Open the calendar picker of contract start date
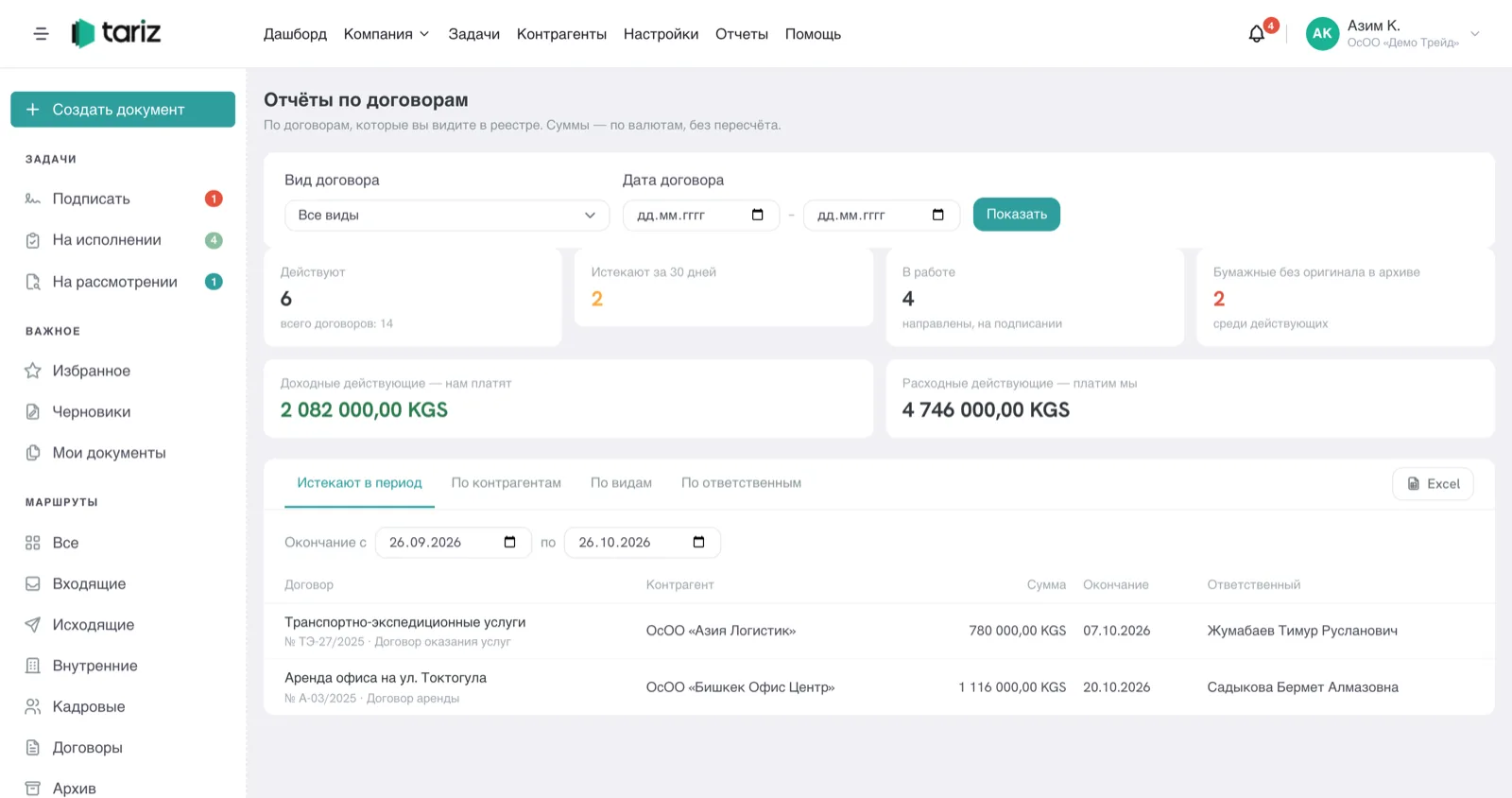Screen dimensions: 1512x798 pyautogui.click(x=758, y=215)
